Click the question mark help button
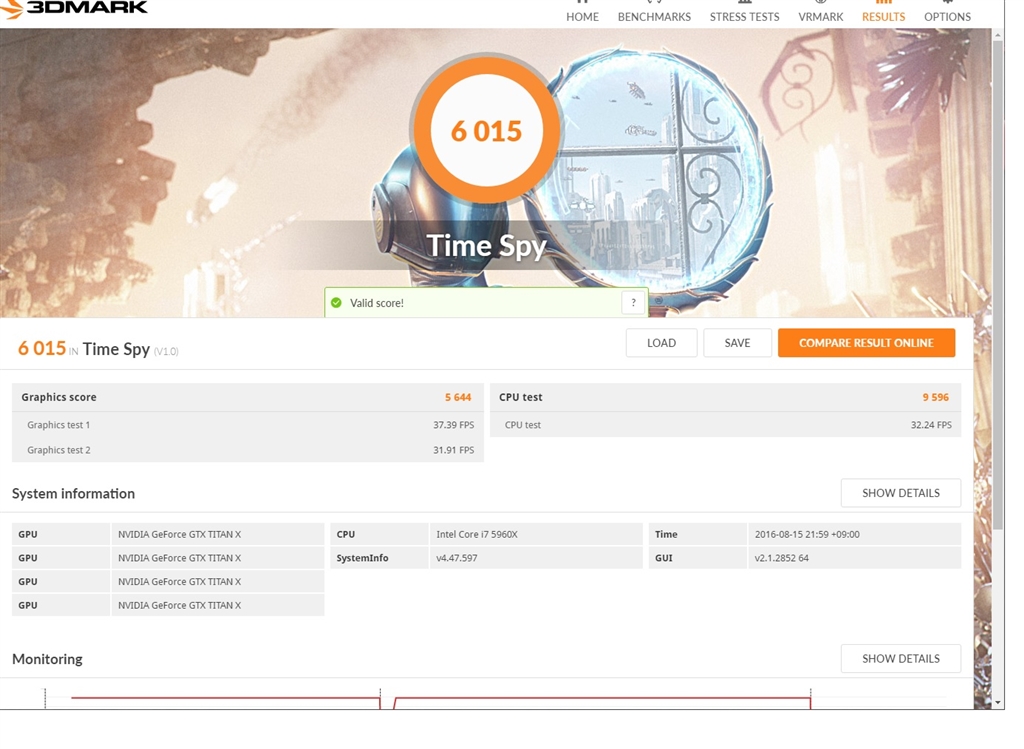 [633, 302]
